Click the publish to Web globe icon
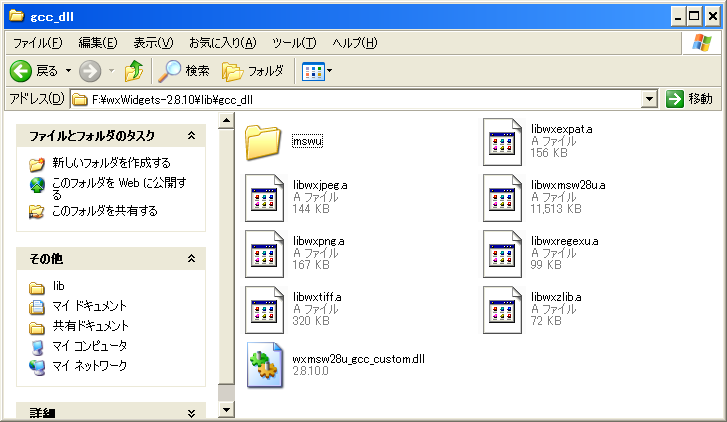 coord(37,185)
